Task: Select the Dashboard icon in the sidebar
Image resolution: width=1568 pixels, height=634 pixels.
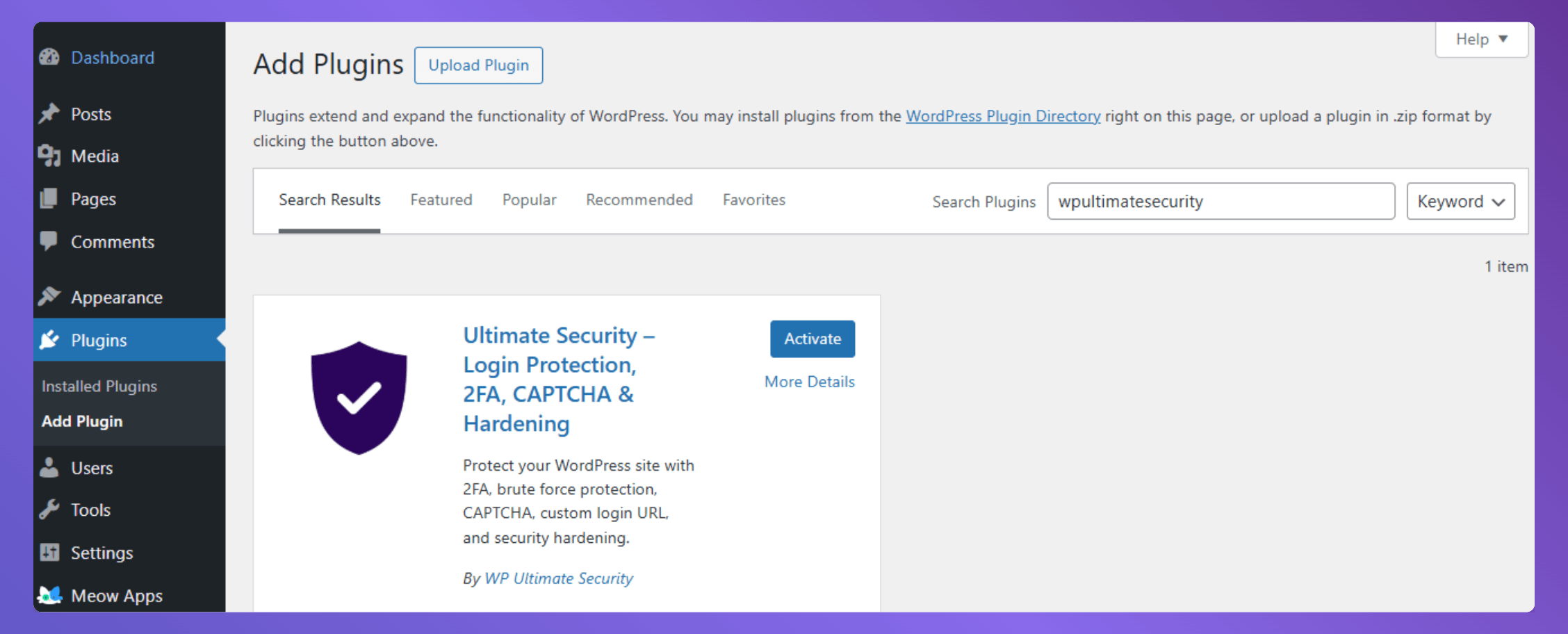Action: (49, 57)
